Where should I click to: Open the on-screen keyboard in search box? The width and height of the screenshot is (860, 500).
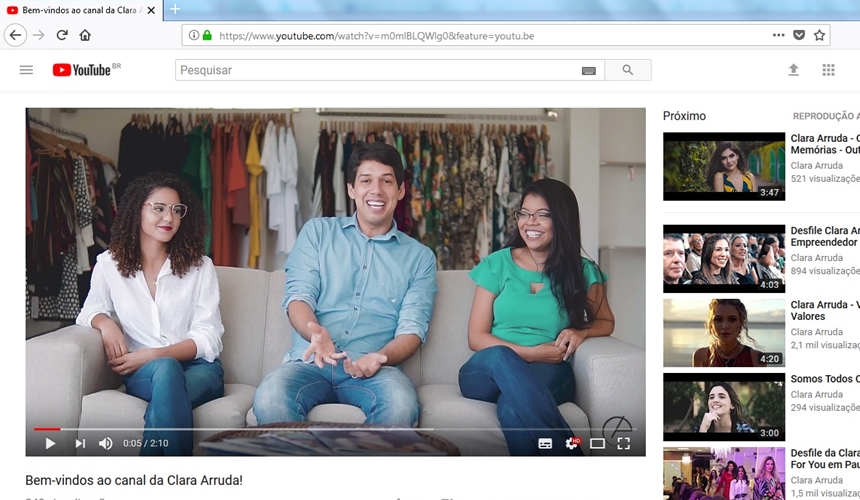tap(588, 71)
